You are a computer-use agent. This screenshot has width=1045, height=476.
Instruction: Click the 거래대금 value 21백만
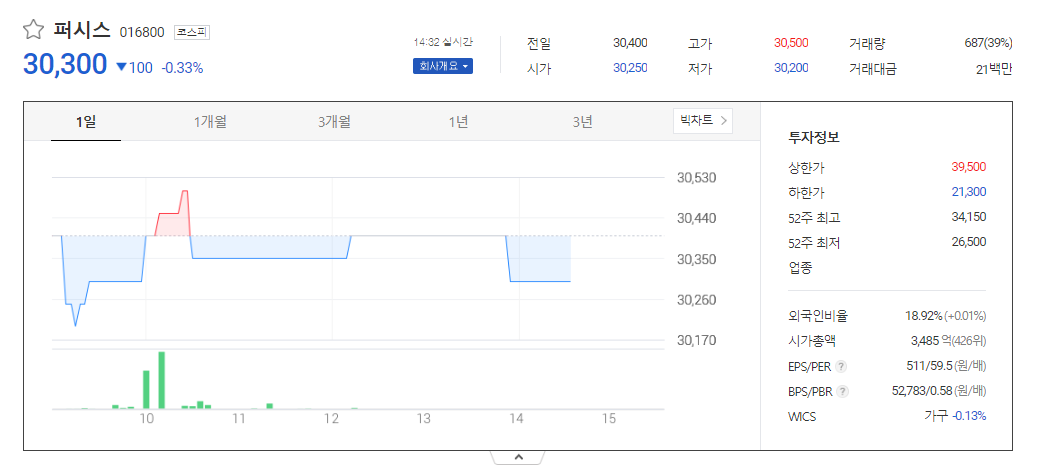994,68
